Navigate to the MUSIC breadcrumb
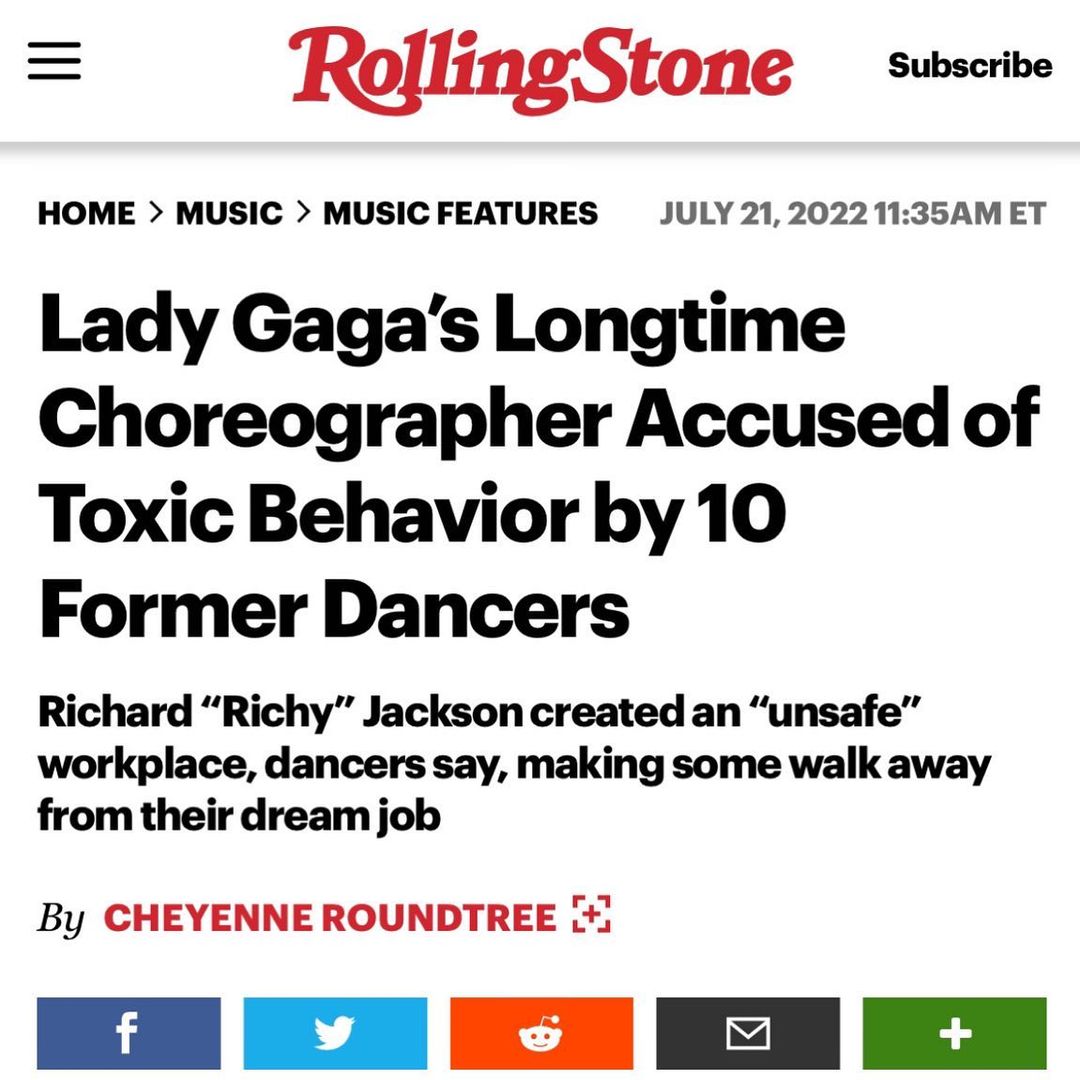Viewport: 1080px width, 1080px height. coord(229,213)
